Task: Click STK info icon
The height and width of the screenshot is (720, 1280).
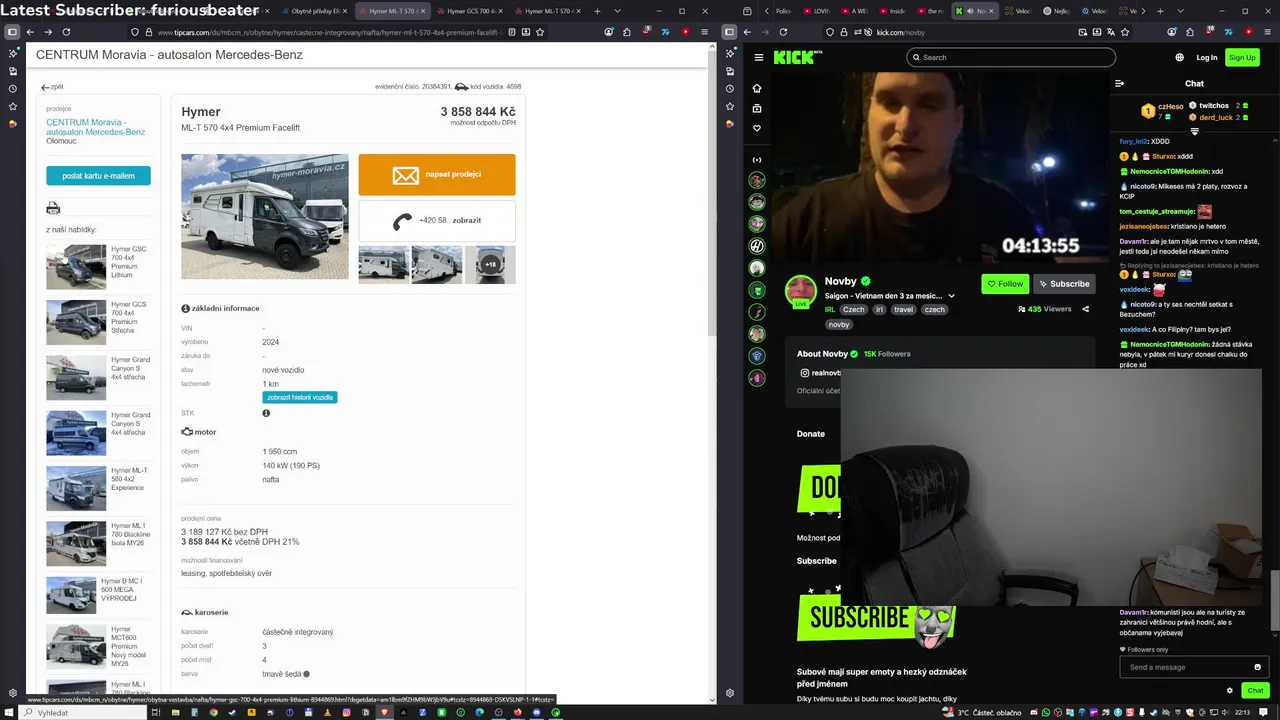Action: [x=266, y=413]
